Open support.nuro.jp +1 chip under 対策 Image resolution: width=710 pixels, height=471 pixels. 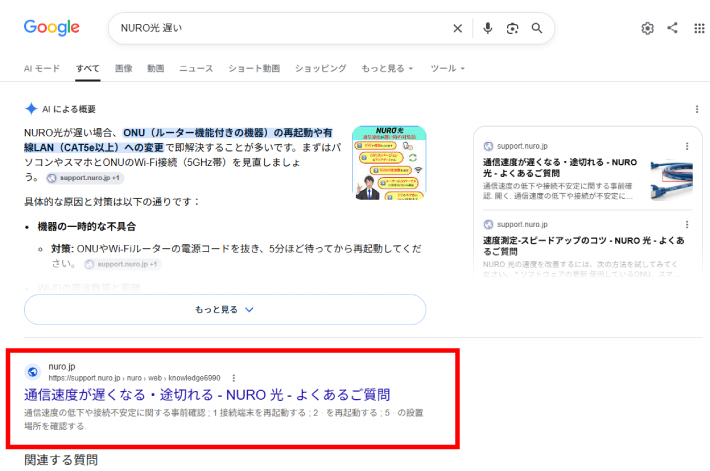tap(123, 264)
